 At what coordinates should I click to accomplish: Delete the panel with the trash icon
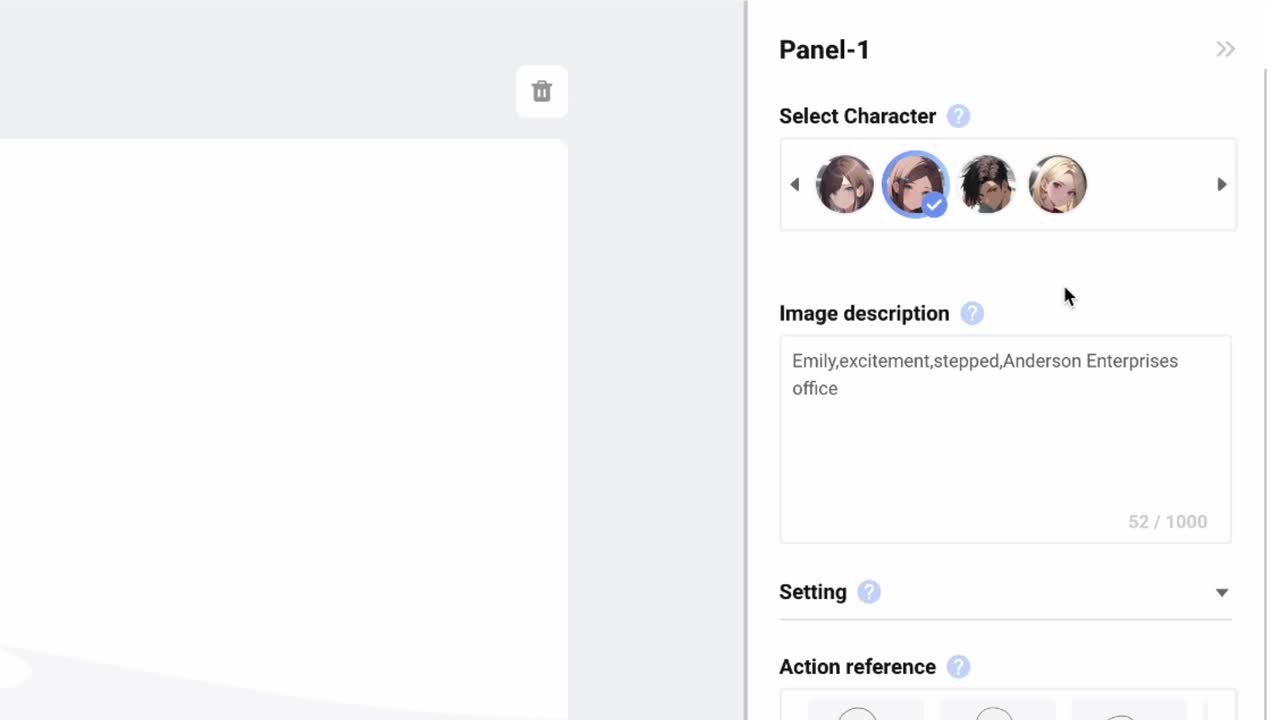(542, 92)
